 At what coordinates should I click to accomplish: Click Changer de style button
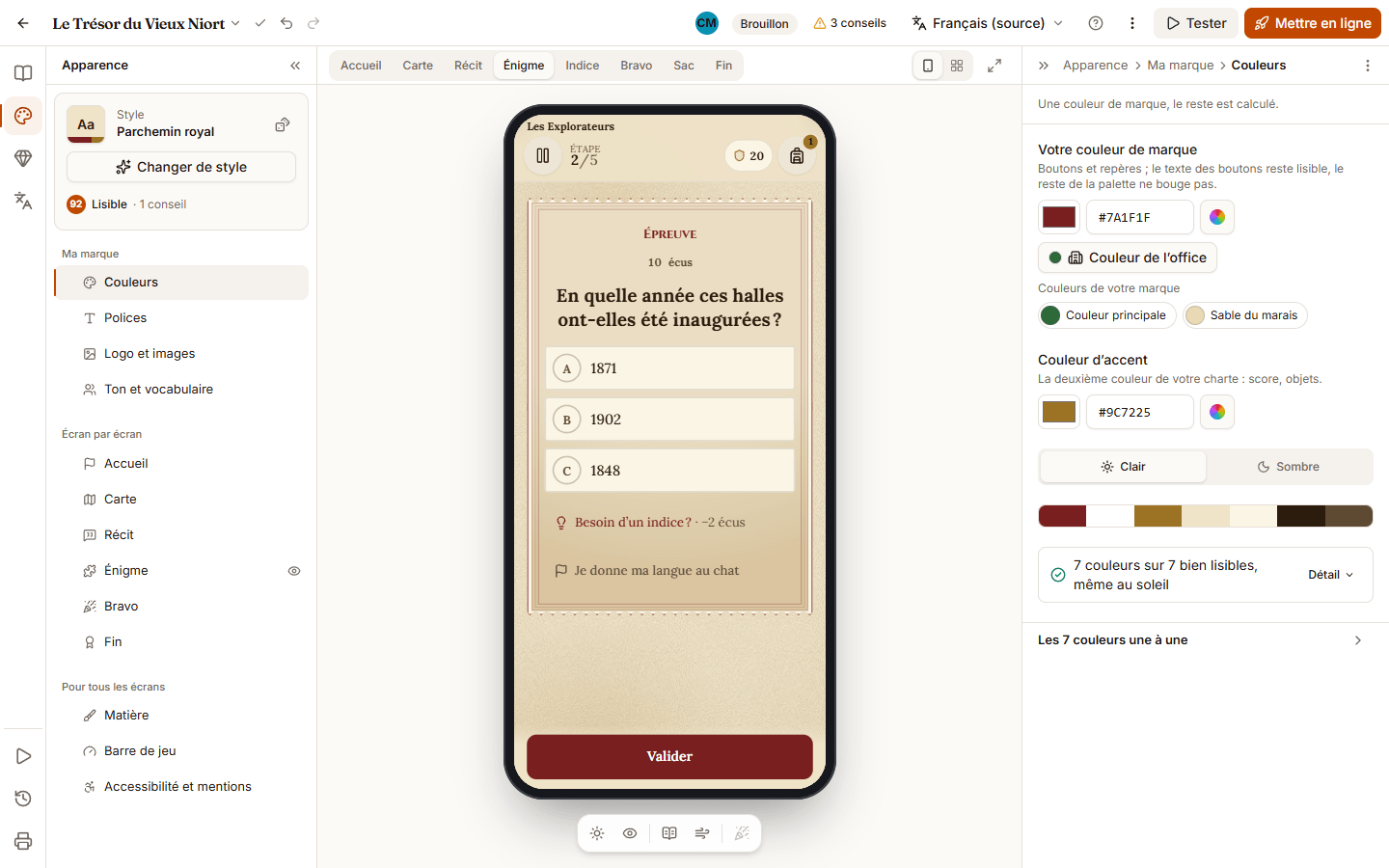coord(181,167)
